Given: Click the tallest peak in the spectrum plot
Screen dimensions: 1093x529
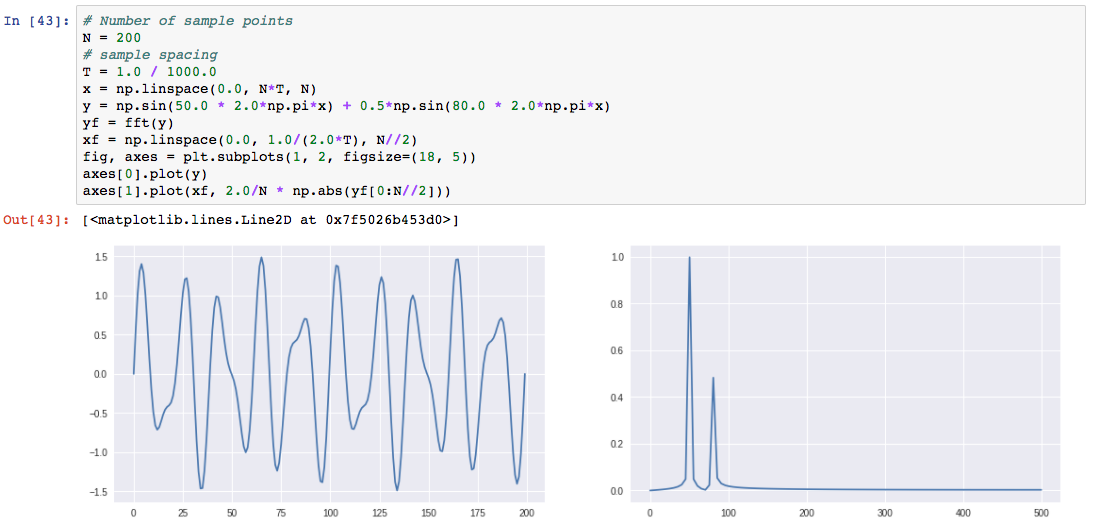Looking at the screenshot, I should 689,260.
